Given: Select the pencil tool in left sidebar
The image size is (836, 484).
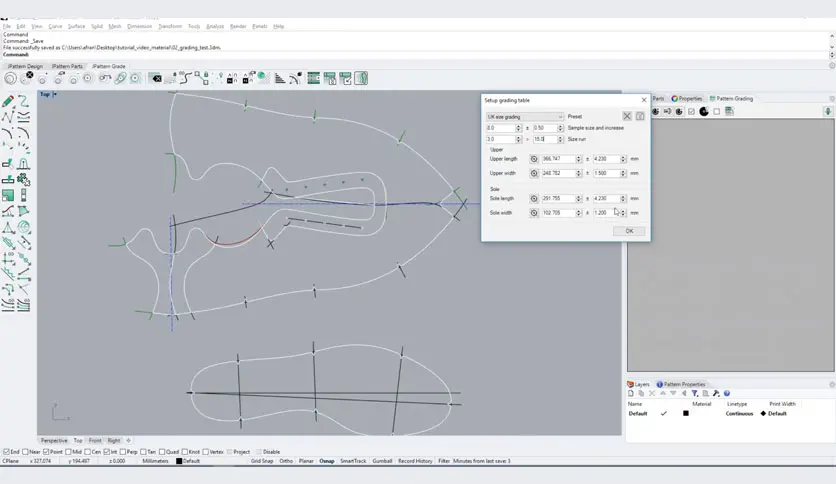Looking at the screenshot, I should tap(7, 101).
